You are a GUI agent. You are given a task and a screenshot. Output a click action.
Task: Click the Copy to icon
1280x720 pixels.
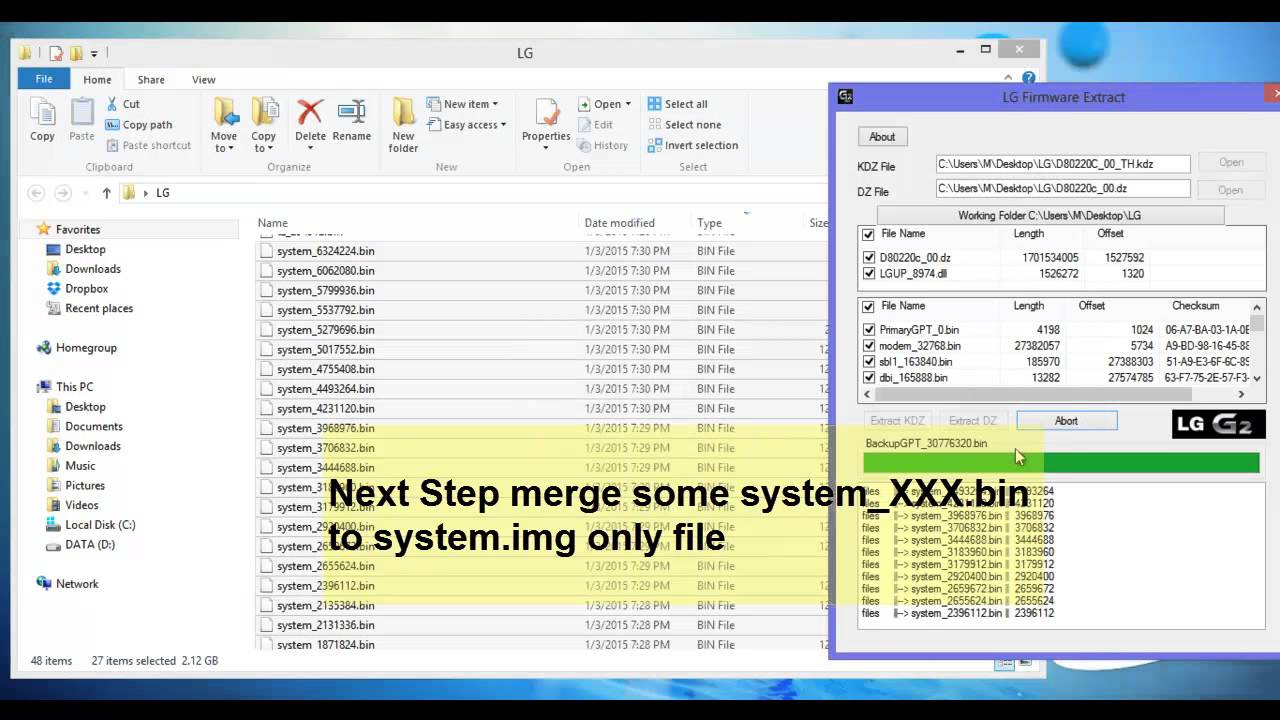point(264,111)
